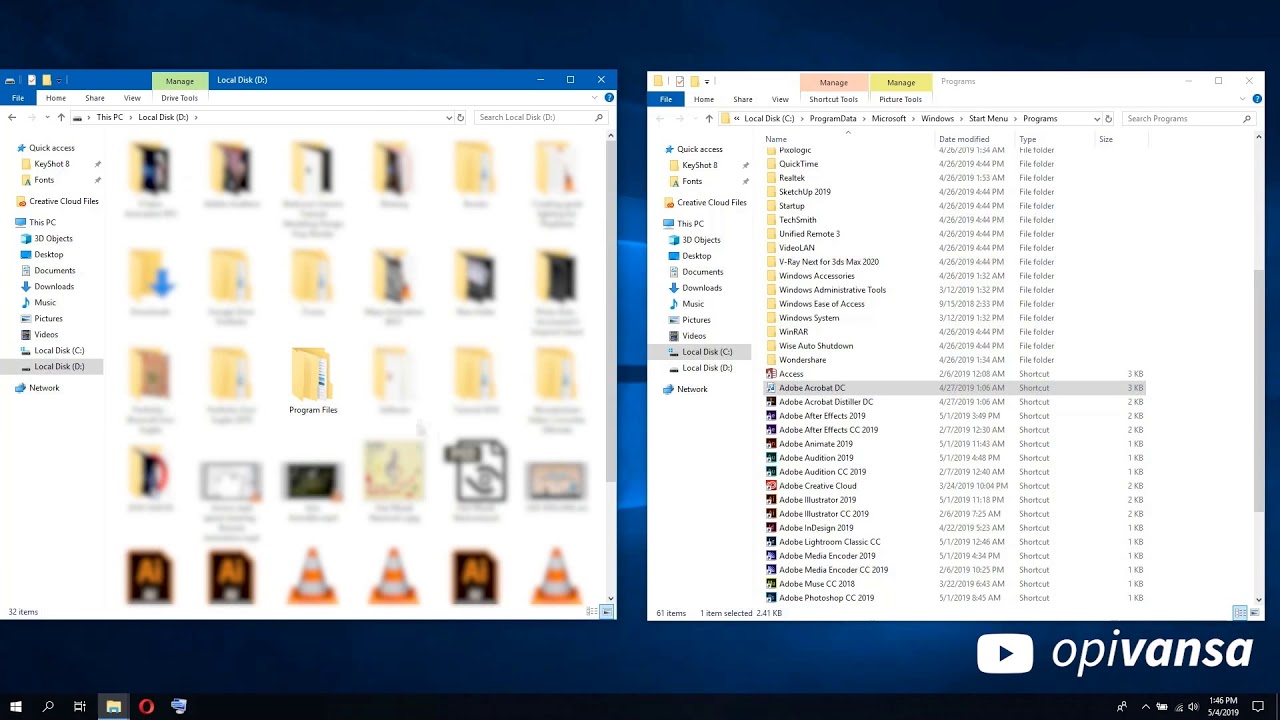1280x720 pixels.
Task: Select Adobe Photoshop CC 2019 shortcut icon
Action: click(771, 598)
